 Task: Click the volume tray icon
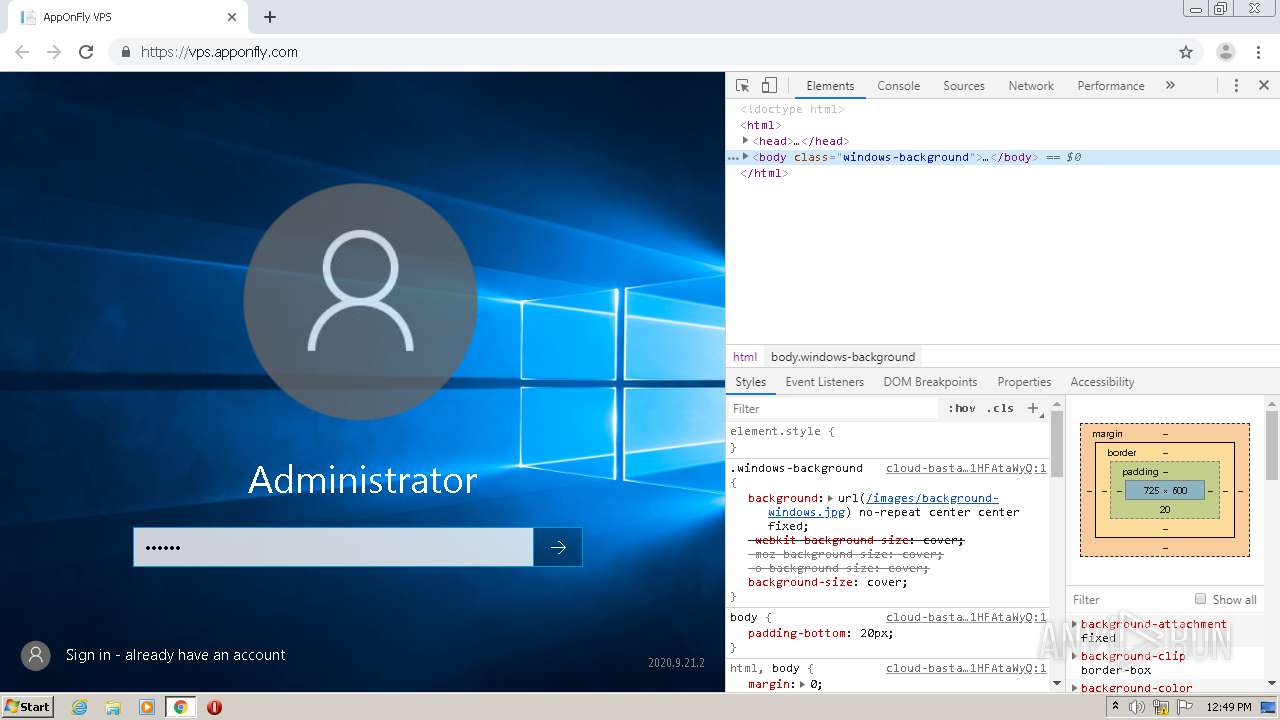coord(1137,707)
